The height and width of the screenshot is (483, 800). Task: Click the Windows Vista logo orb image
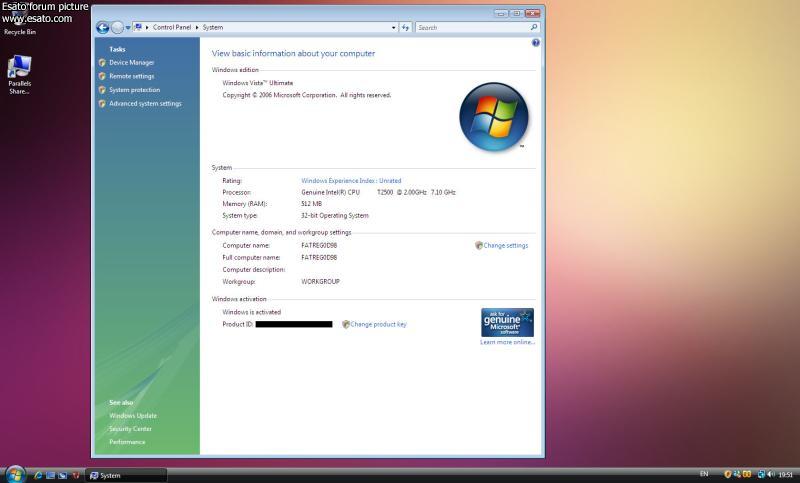coord(494,117)
